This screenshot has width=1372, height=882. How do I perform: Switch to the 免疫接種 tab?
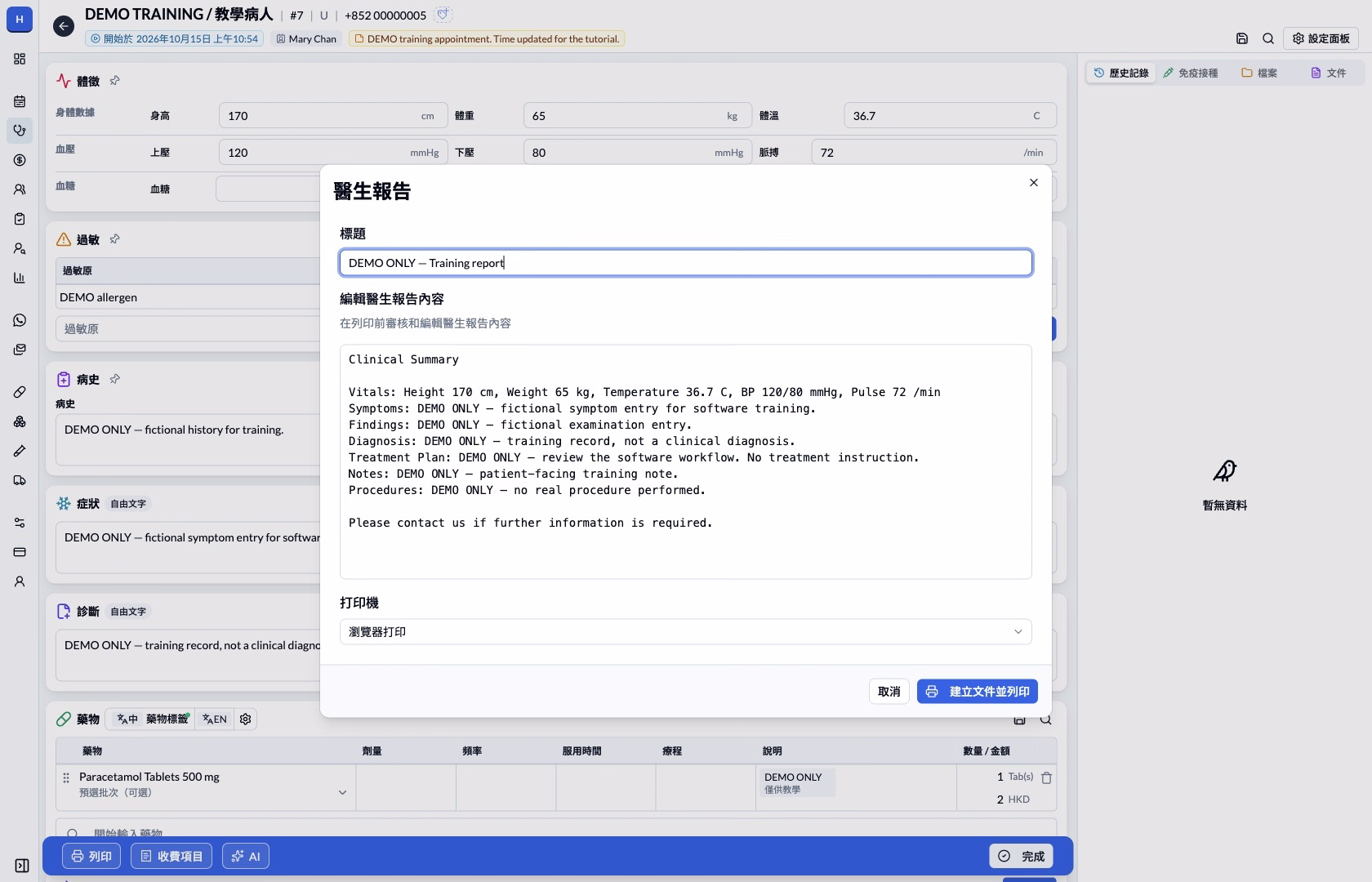tap(1191, 73)
